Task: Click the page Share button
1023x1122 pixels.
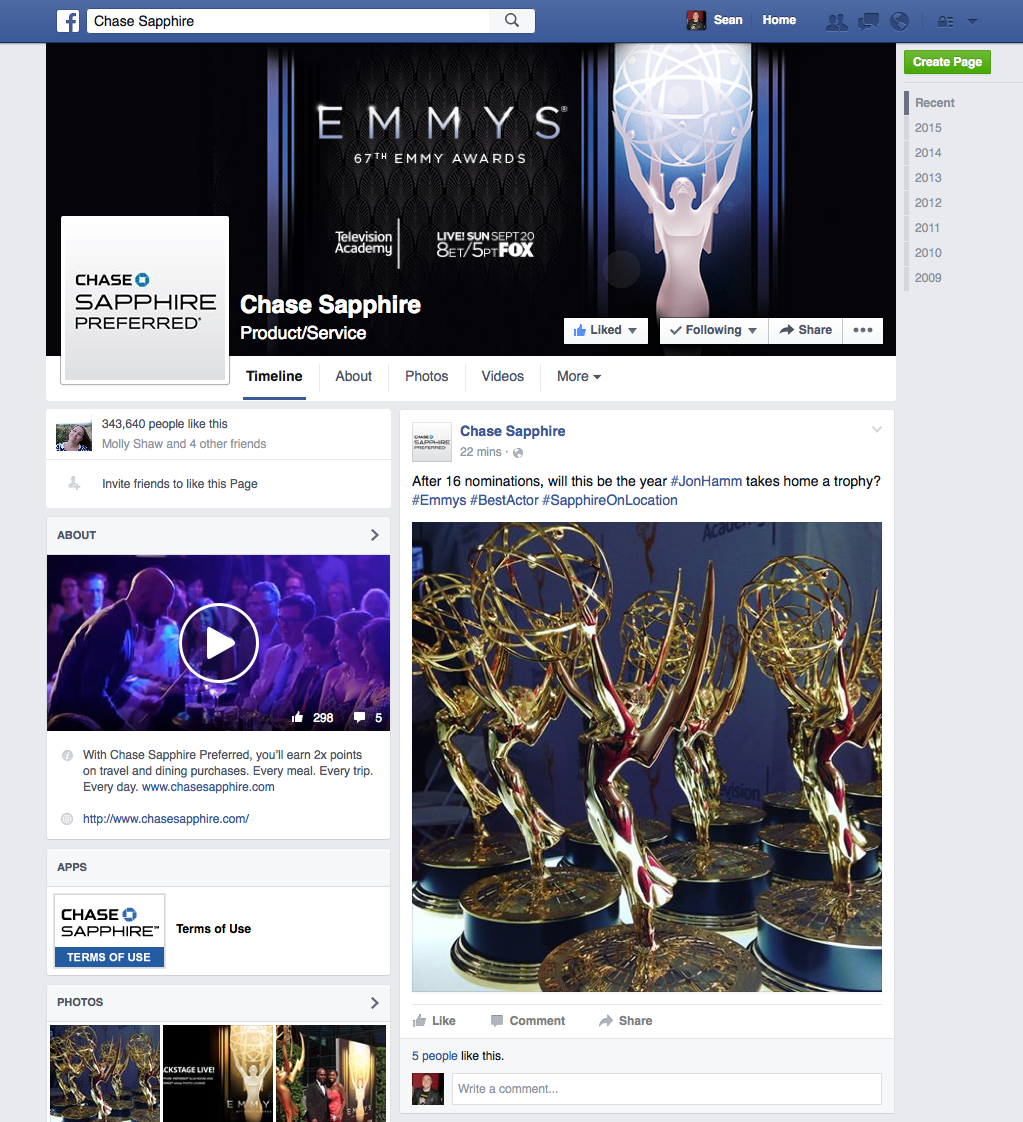Action: [806, 330]
